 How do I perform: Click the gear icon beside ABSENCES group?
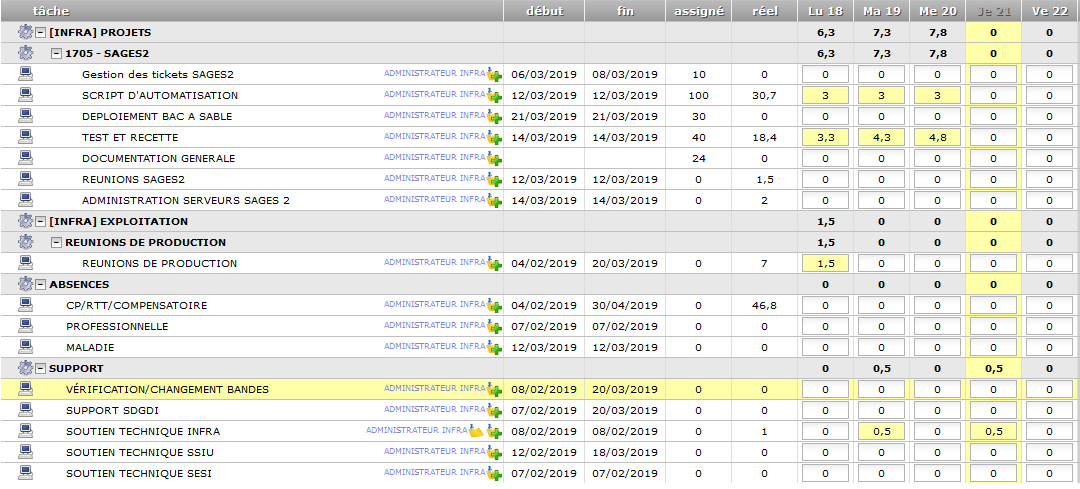pyautogui.click(x=25, y=284)
